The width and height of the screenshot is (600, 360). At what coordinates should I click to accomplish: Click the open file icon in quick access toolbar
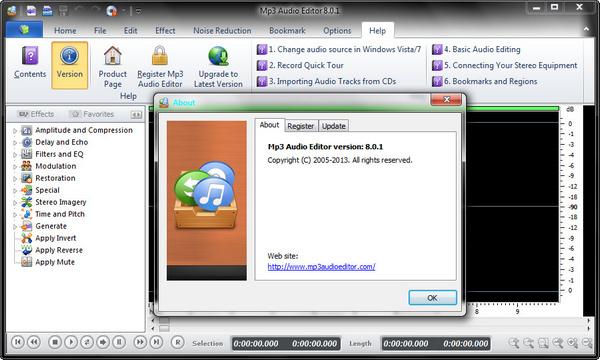[47, 11]
